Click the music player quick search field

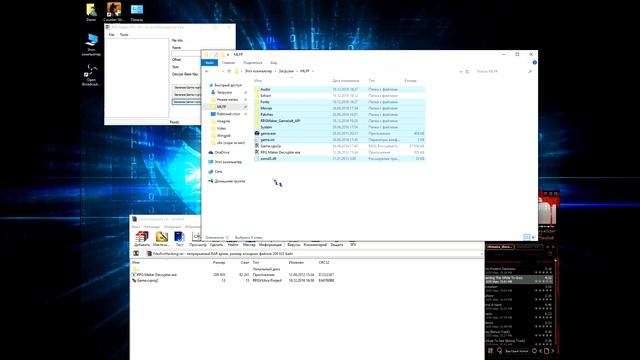pos(516,351)
